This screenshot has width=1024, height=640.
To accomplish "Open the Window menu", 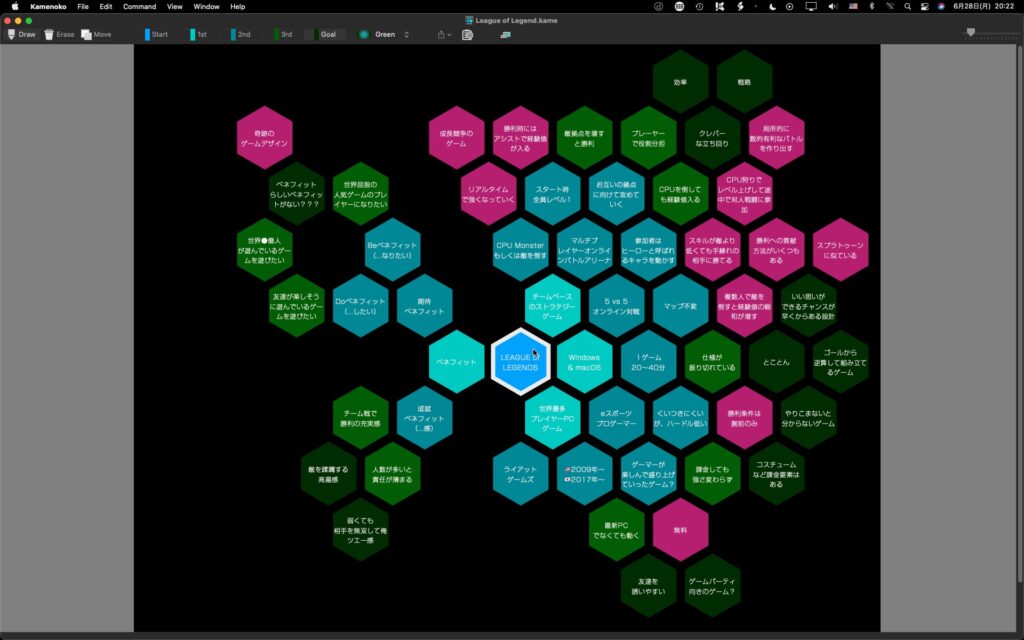I will click(206, 7).
